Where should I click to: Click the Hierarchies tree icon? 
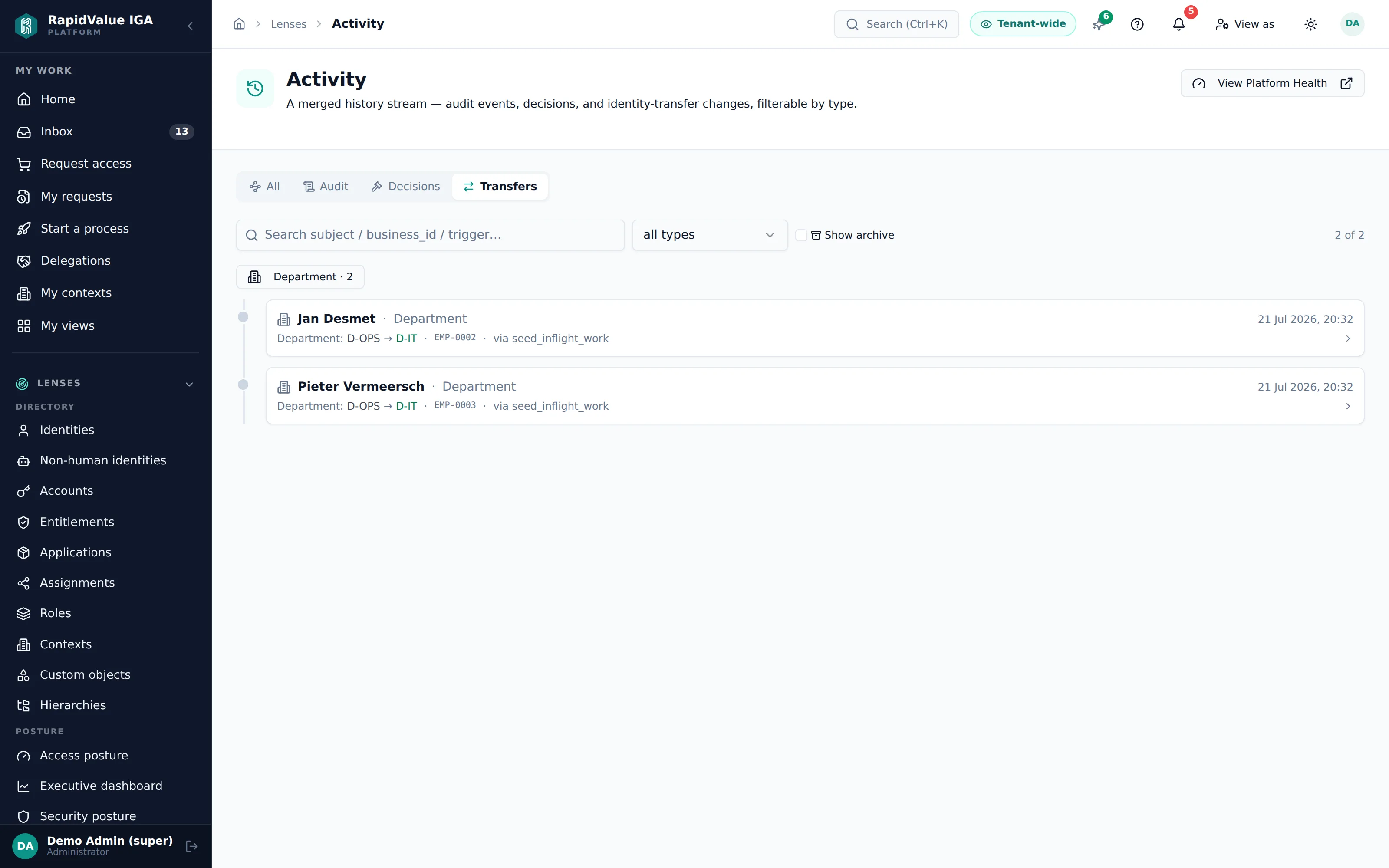coord(23,706)
